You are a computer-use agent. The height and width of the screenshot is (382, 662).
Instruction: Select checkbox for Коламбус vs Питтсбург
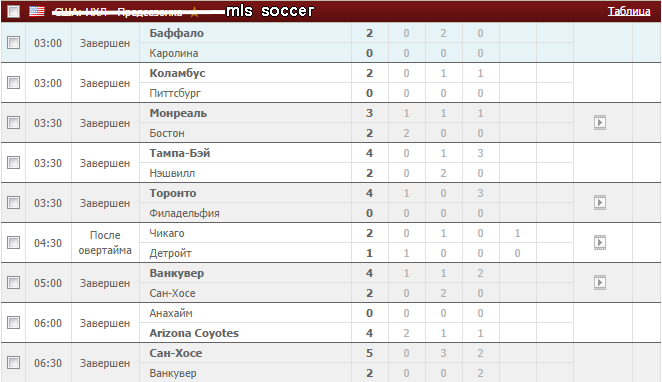click(x=14, y=83)
